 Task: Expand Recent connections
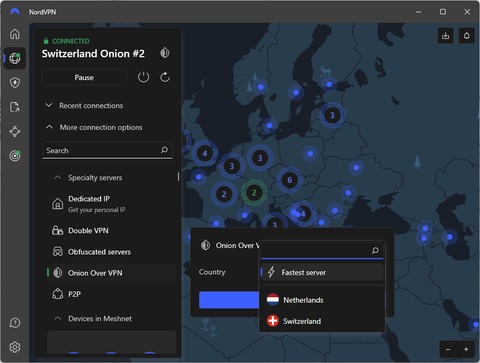(x=84, y=106)
